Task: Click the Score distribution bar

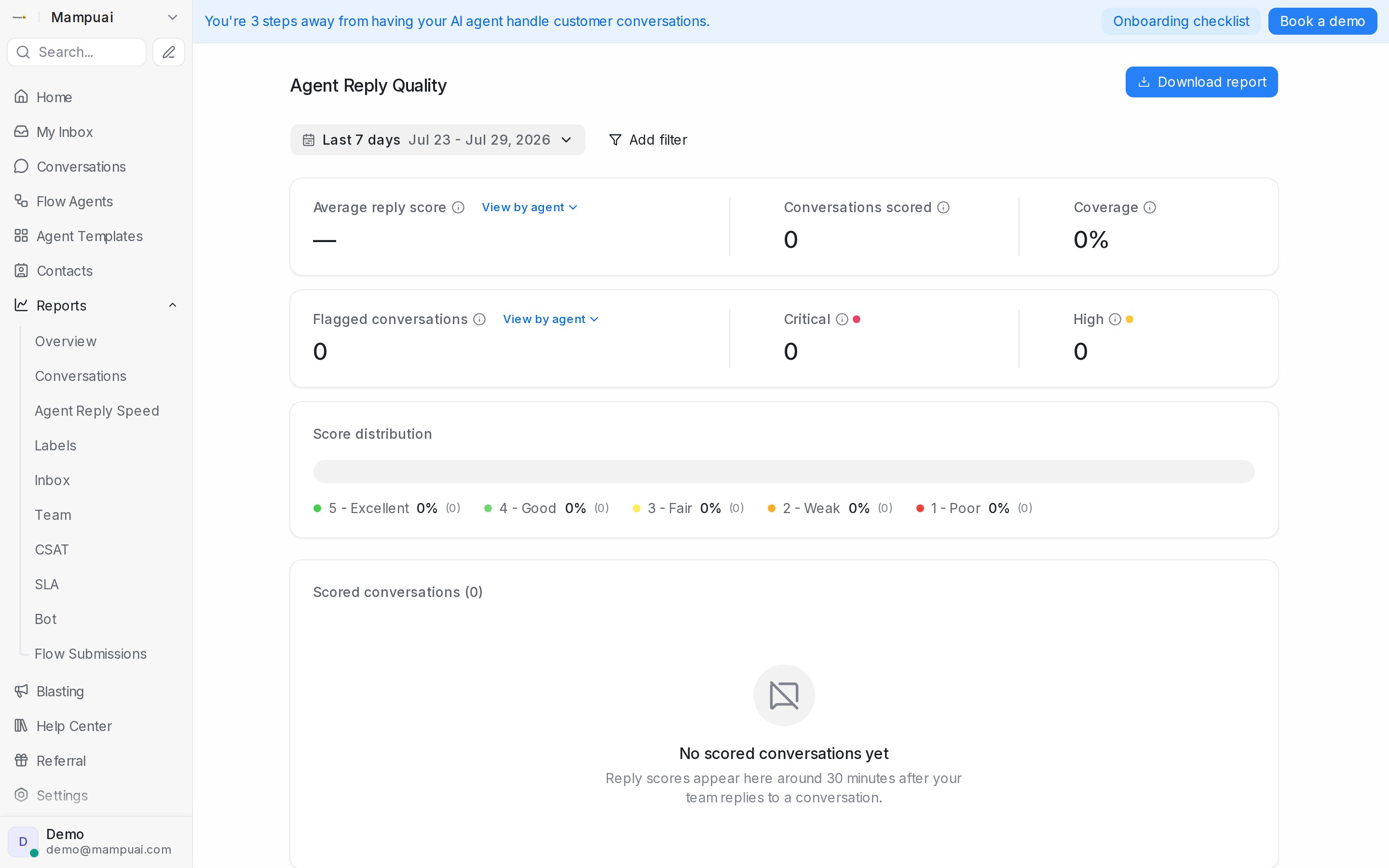Action: click(783, 471)
